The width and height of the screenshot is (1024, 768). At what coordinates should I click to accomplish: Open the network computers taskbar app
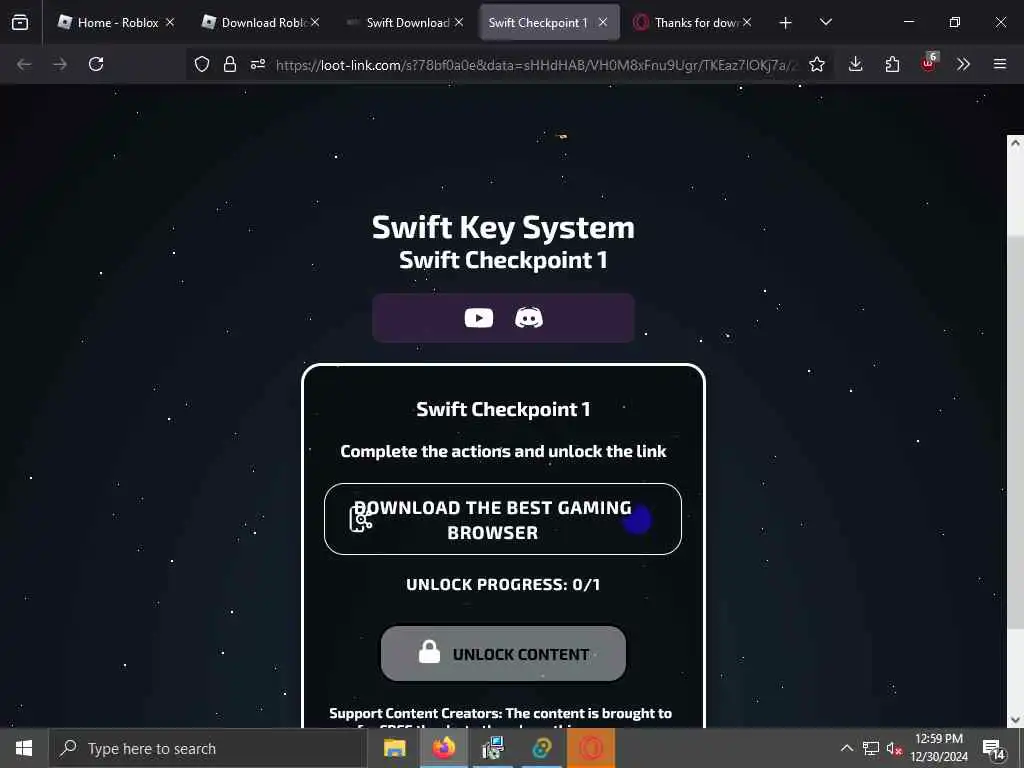493,748
